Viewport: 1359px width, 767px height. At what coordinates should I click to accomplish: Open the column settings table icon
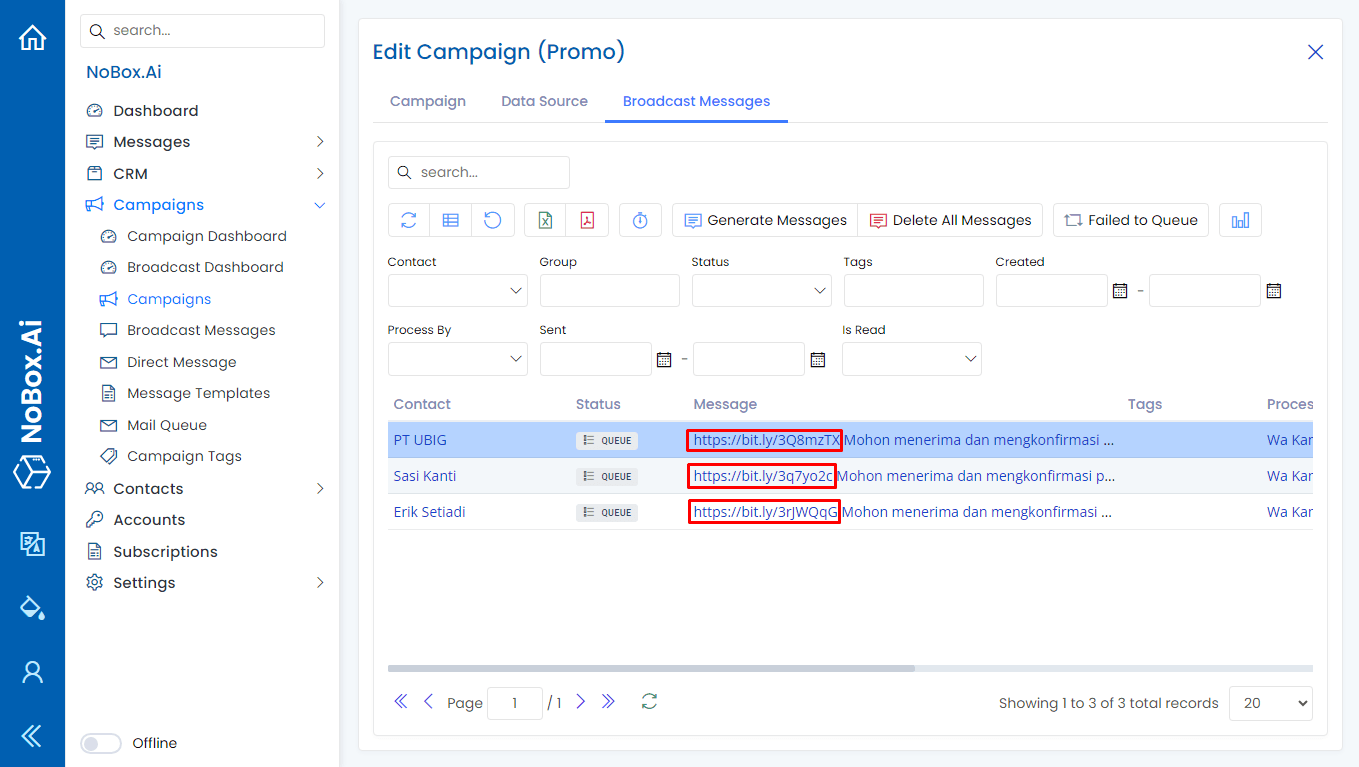pyautogui.click(x=450, y=219)
